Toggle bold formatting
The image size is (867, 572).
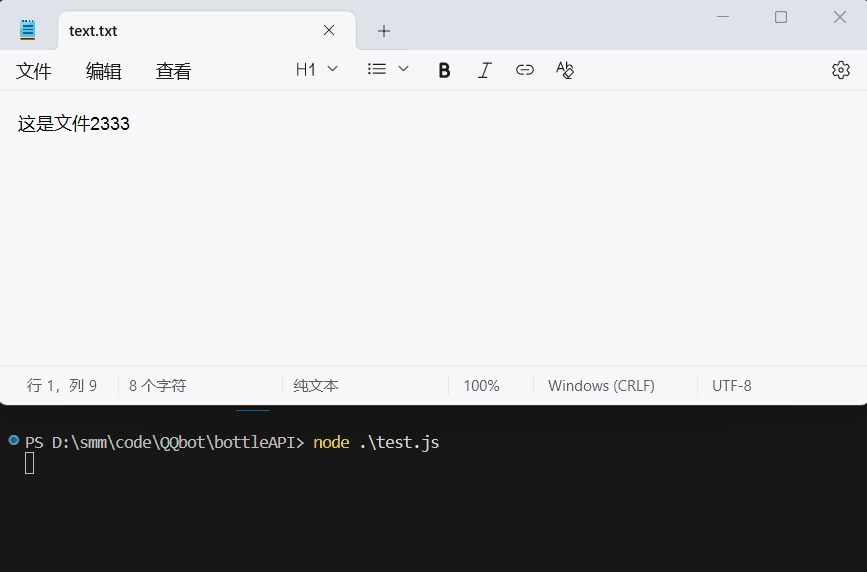coord(444,70)
